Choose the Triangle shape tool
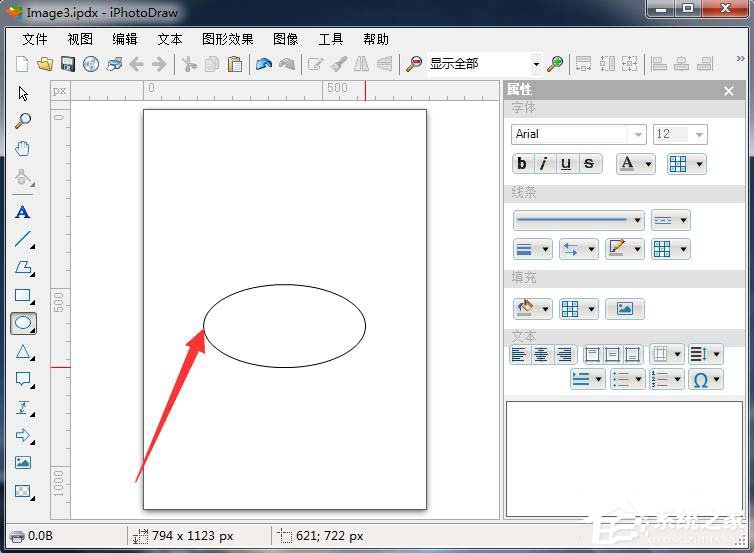Viewport: 754px width, 553px height. pos(23,352)
